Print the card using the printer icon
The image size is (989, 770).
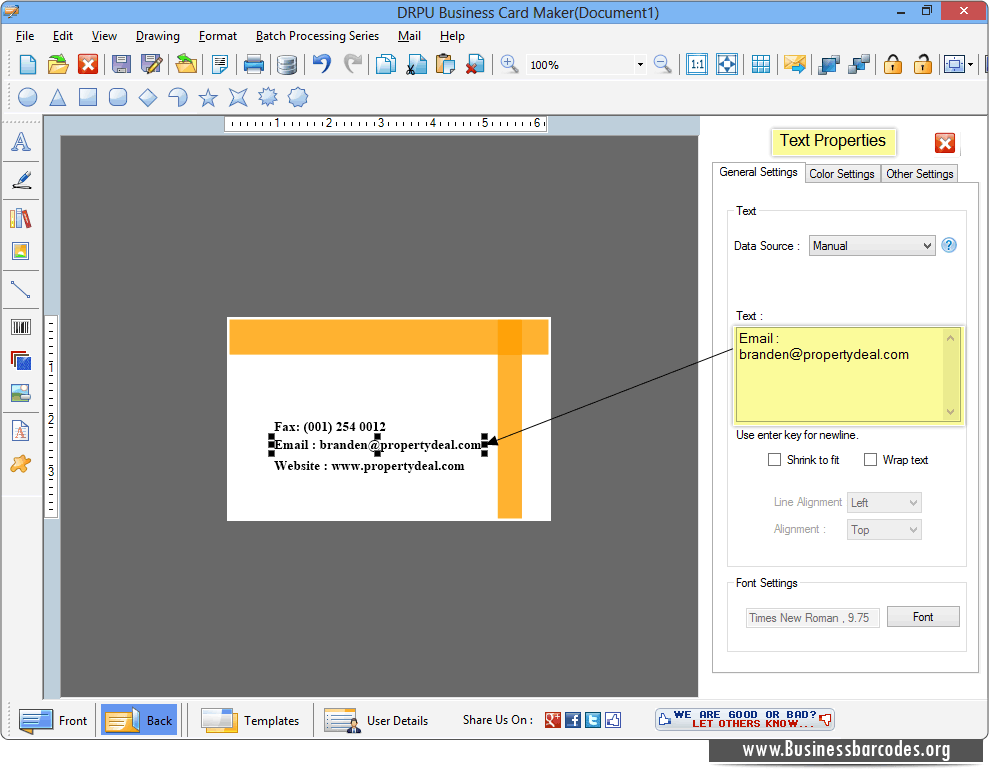pos(254,64)
